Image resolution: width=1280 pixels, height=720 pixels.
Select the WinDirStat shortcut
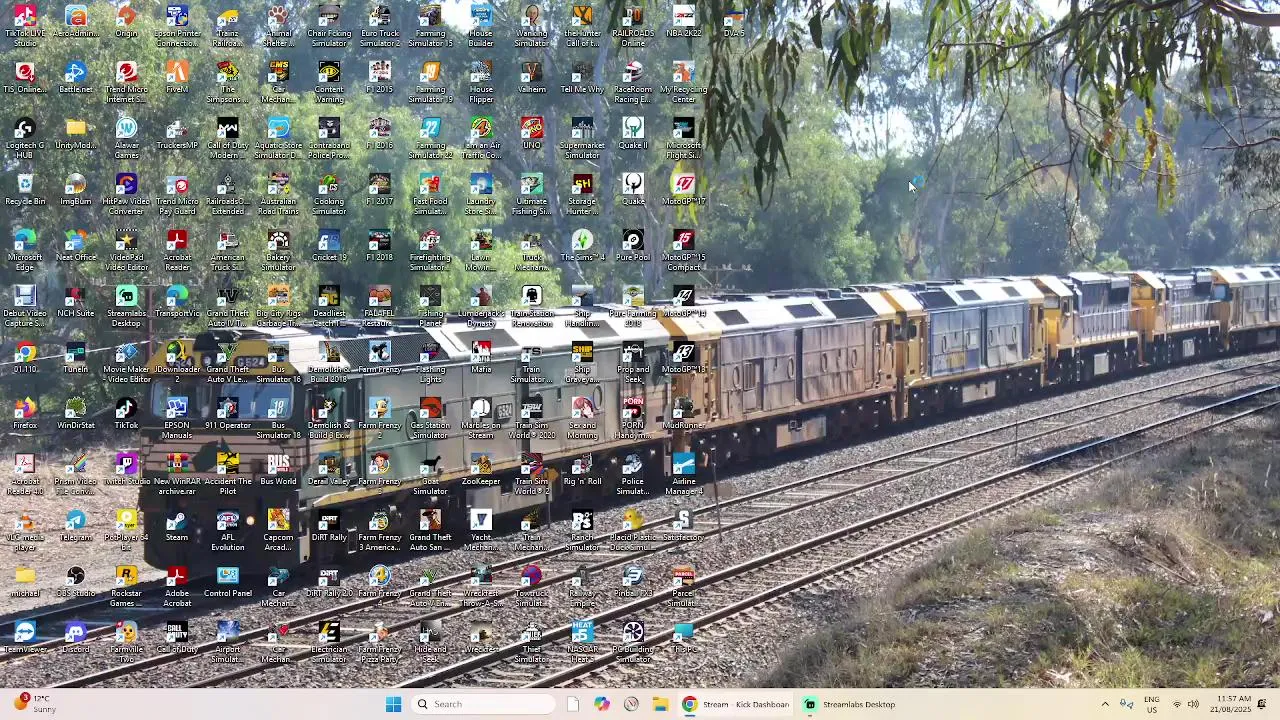point(76,414)
